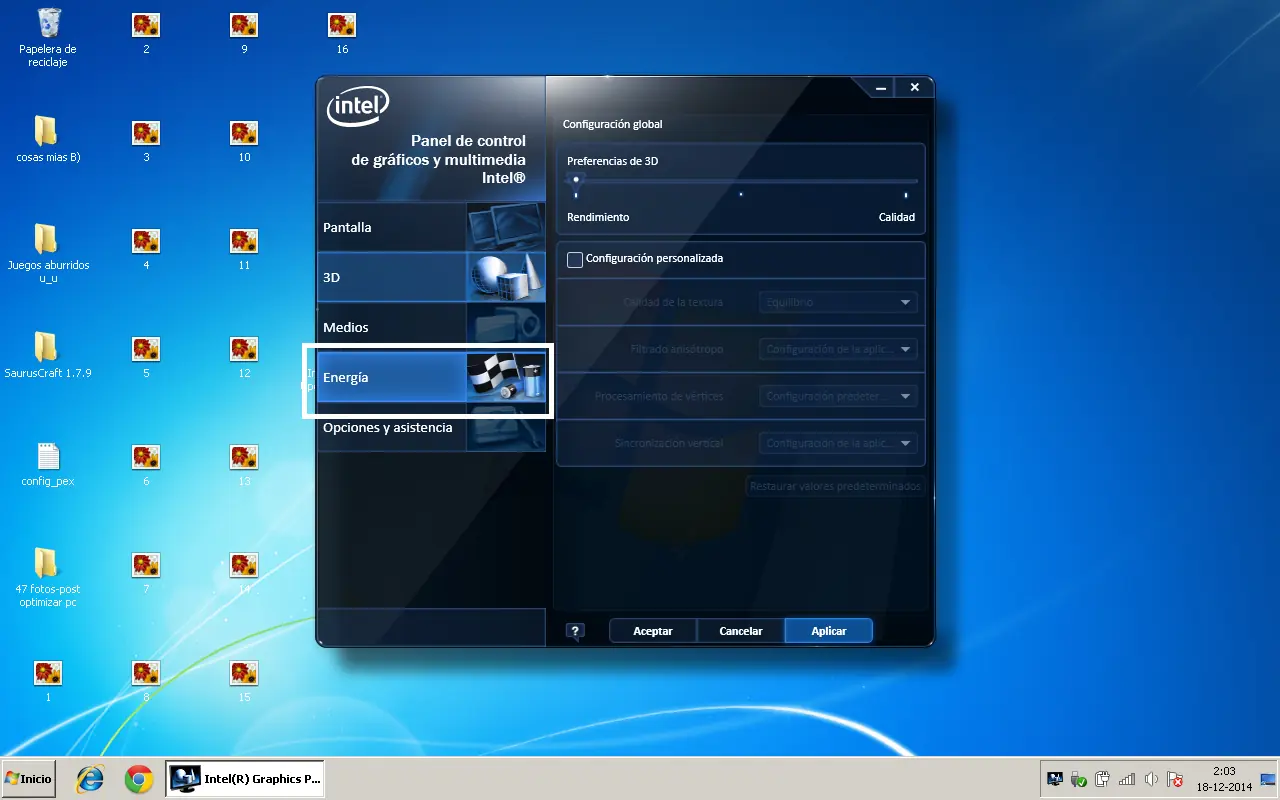The image size is (1280, 800).
Task: Open the Sincronización vertical dropdown
Action: (838, 443)
